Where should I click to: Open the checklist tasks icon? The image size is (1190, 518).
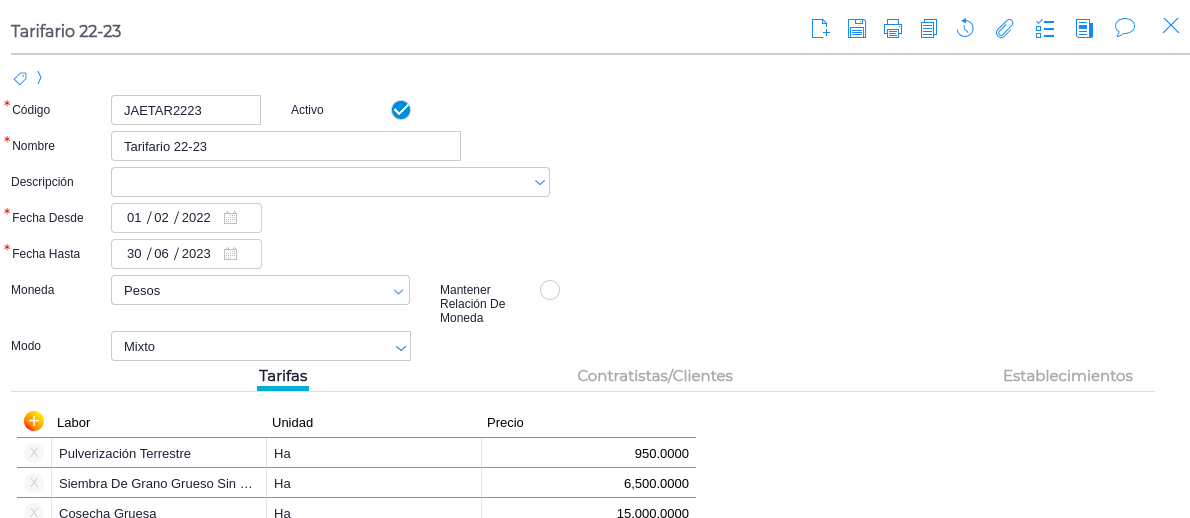point(1045,28)
